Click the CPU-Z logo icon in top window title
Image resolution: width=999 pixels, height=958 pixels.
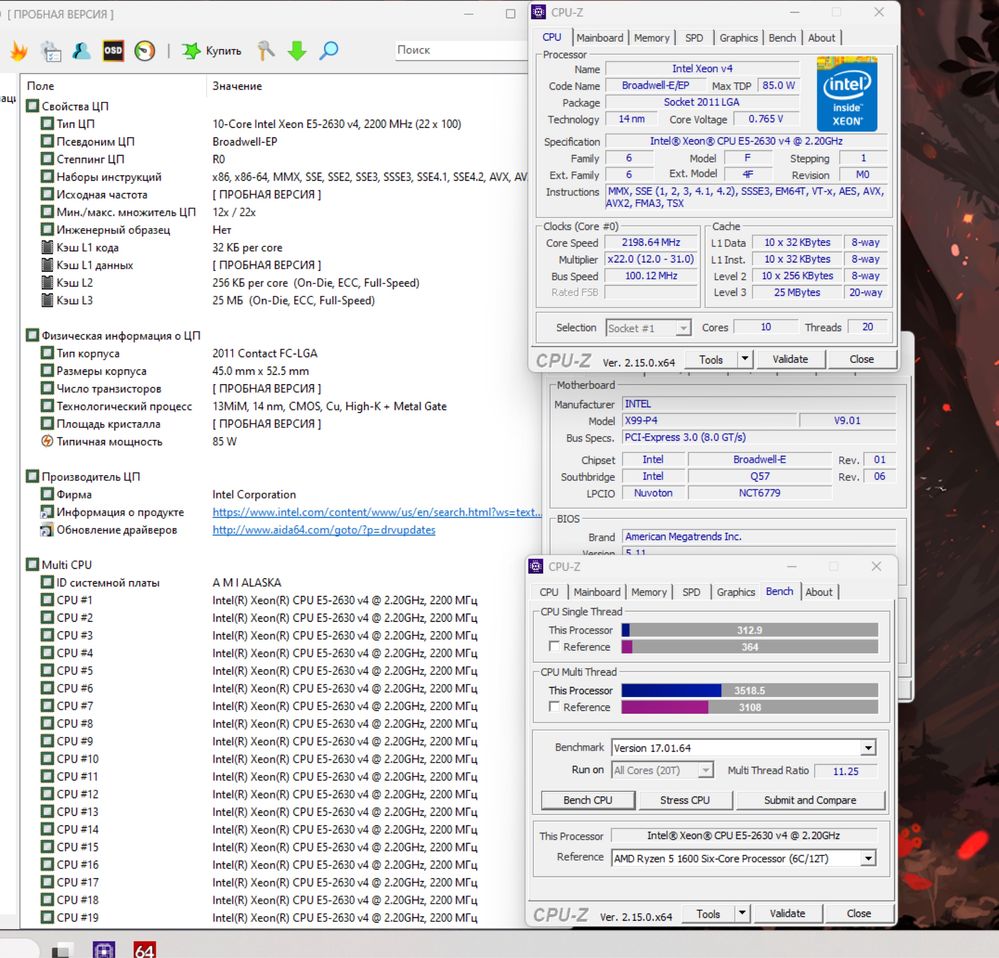click(539, 12)
